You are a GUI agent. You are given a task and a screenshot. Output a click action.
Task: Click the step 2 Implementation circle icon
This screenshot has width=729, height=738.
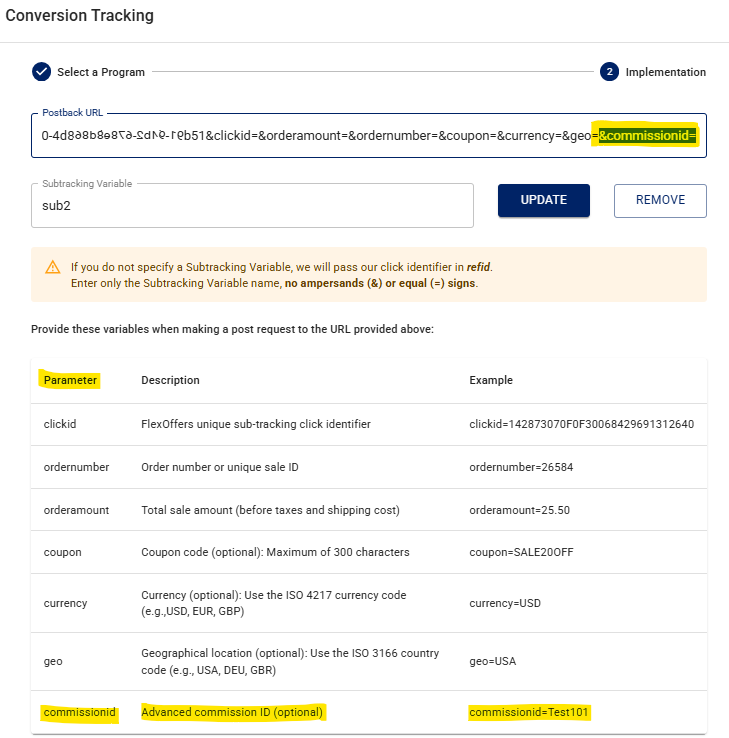[609, 72]
